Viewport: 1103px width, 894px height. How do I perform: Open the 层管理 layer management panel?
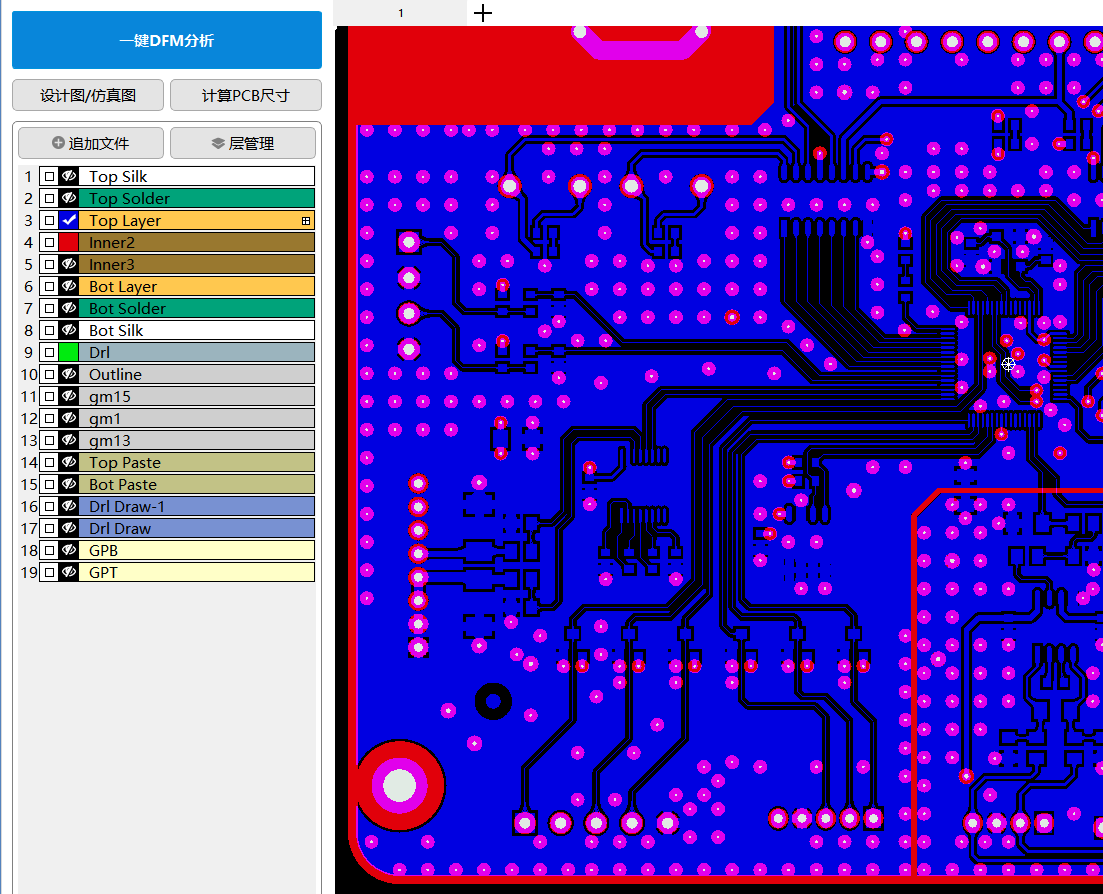(x=245, y=143)
